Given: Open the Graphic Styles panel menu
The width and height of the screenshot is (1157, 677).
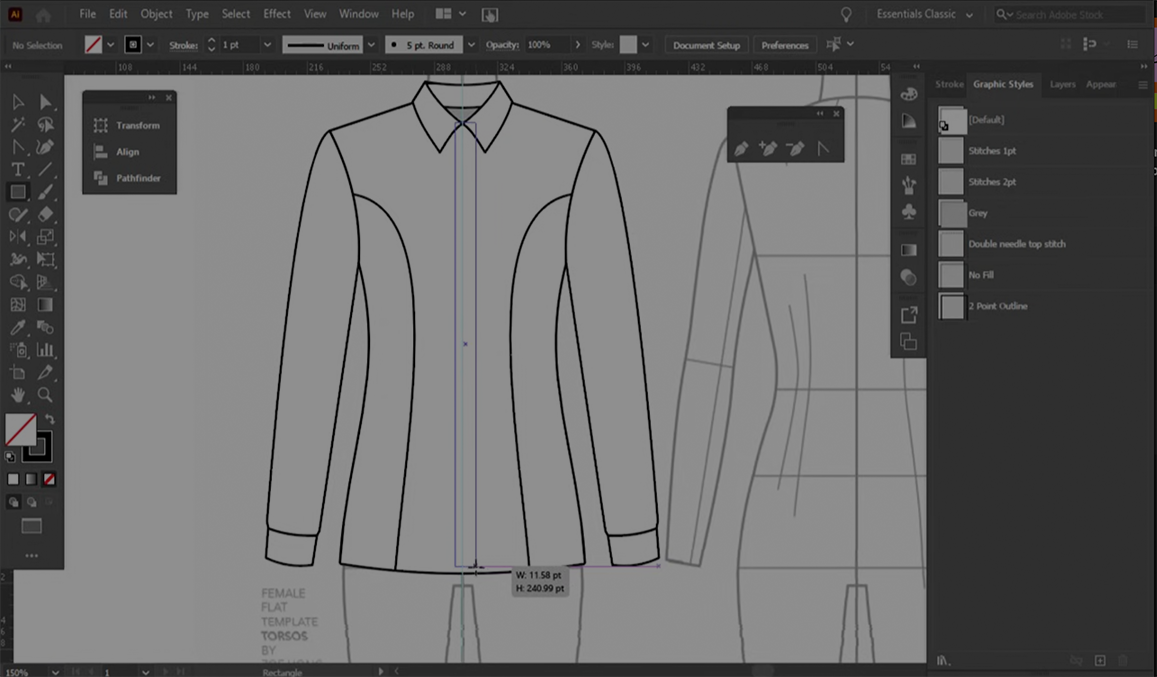Looking at the screenshot, I should [x=1142, y=85].
